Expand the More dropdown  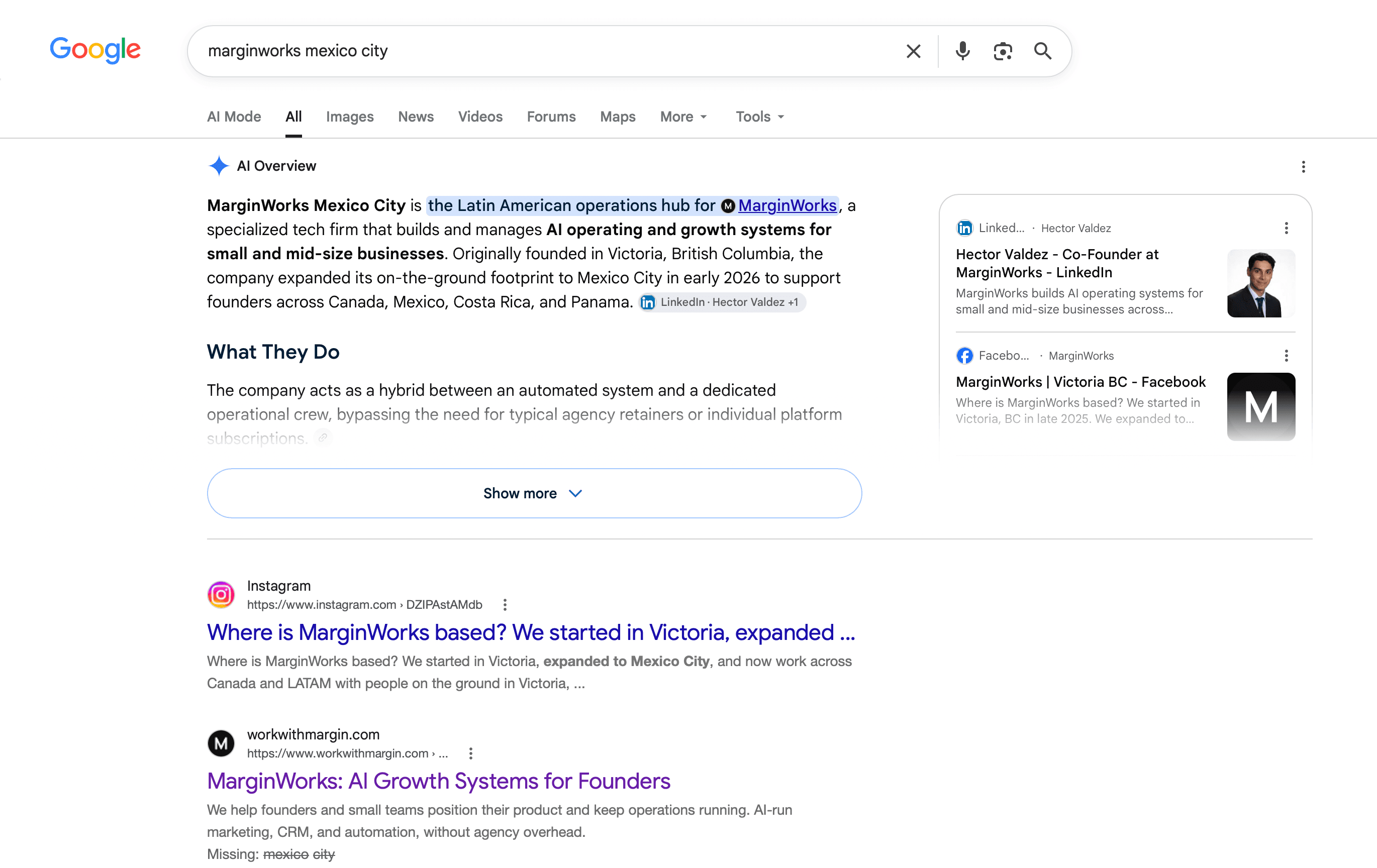pyautogui.click(x=683, y=117)
